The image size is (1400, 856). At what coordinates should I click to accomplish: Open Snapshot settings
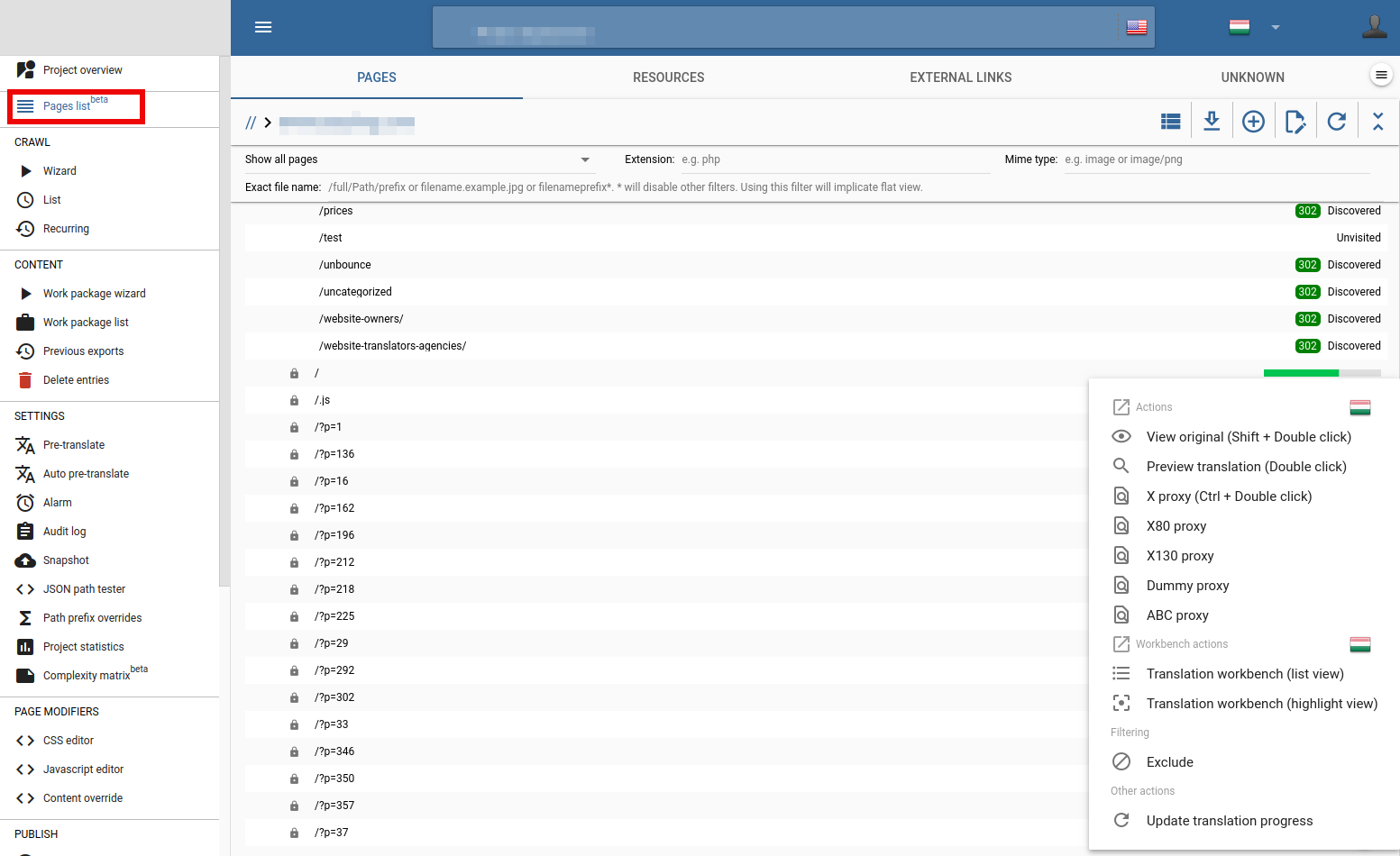coord(66,560)
